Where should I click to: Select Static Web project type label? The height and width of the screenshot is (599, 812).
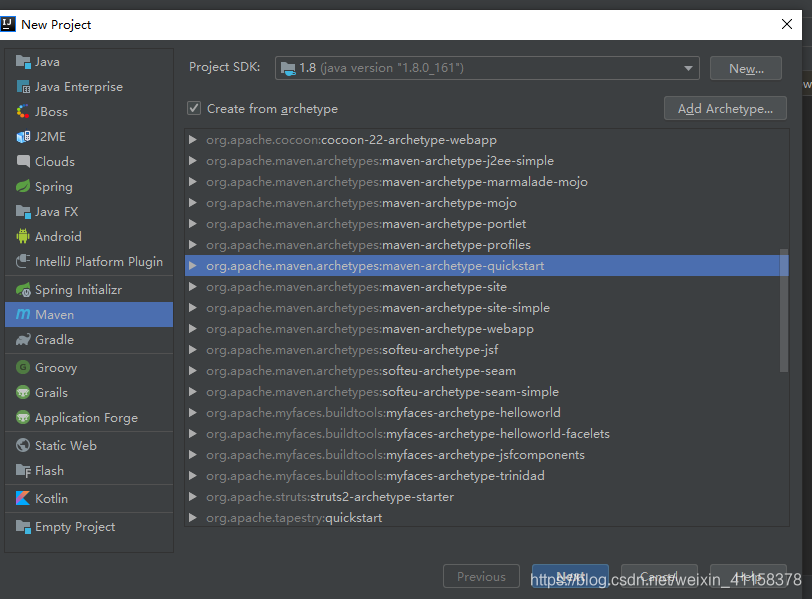click(66, 445)
